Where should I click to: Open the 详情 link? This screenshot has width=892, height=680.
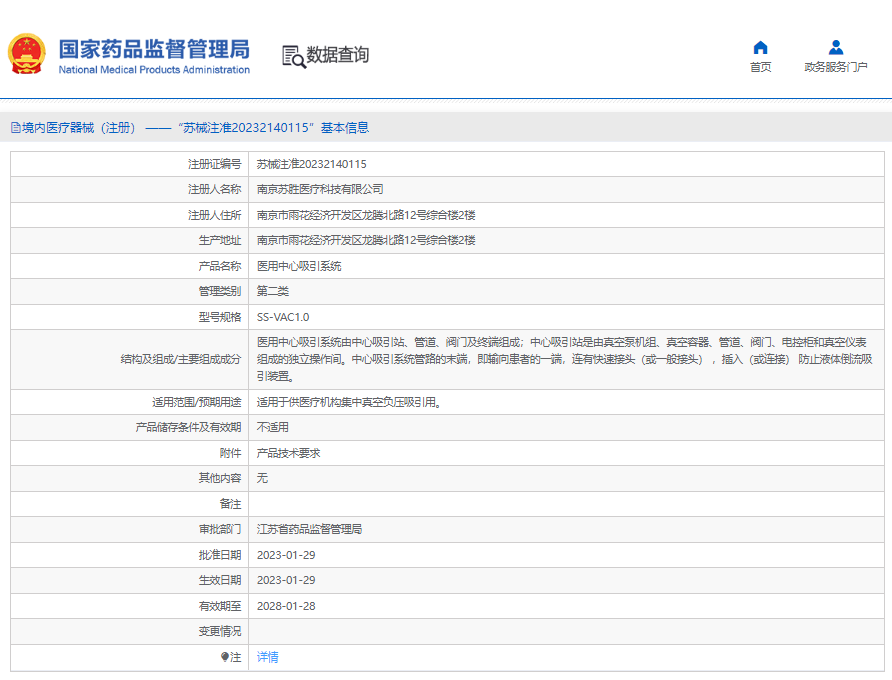click(267, 657)
